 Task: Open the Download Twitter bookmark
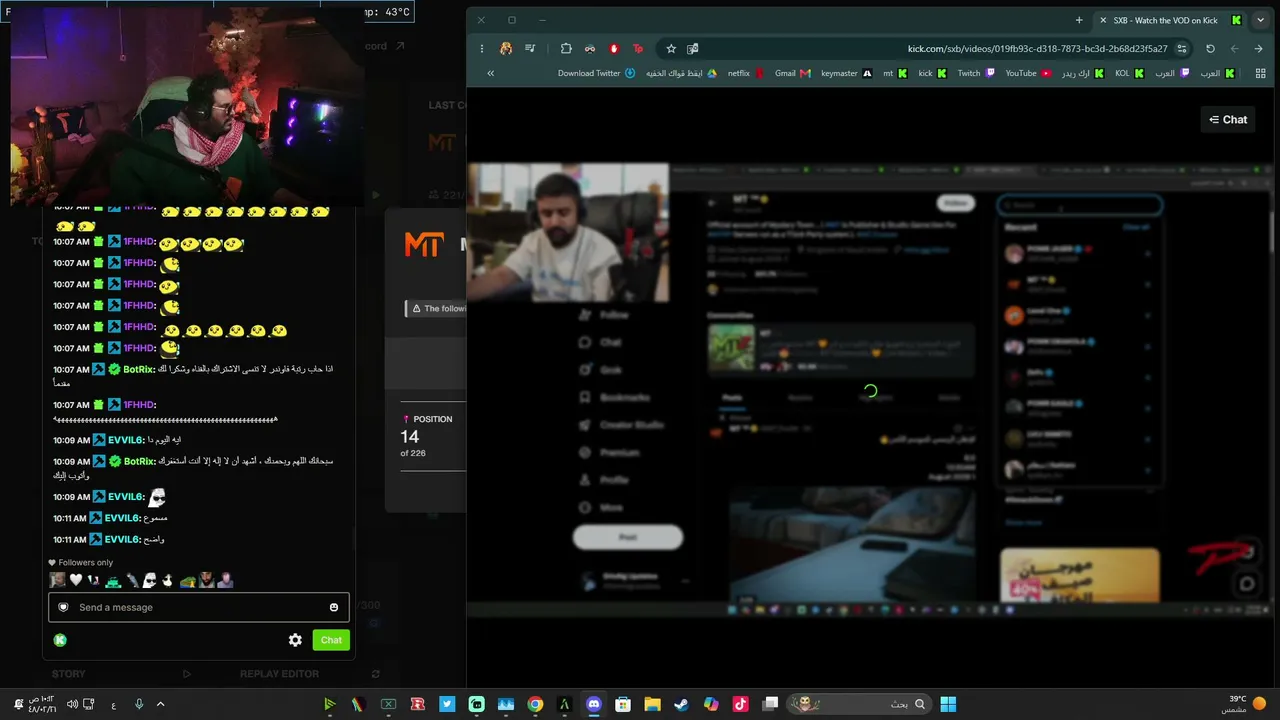[x=596, y=73]
